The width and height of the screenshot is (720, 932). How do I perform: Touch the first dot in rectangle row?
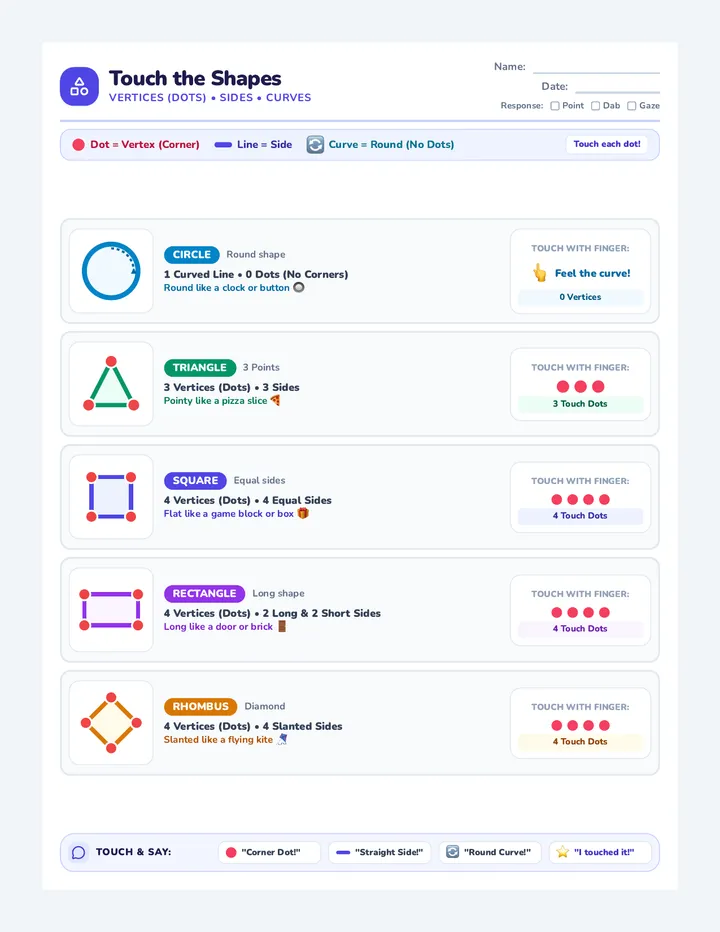pos(556,612)
